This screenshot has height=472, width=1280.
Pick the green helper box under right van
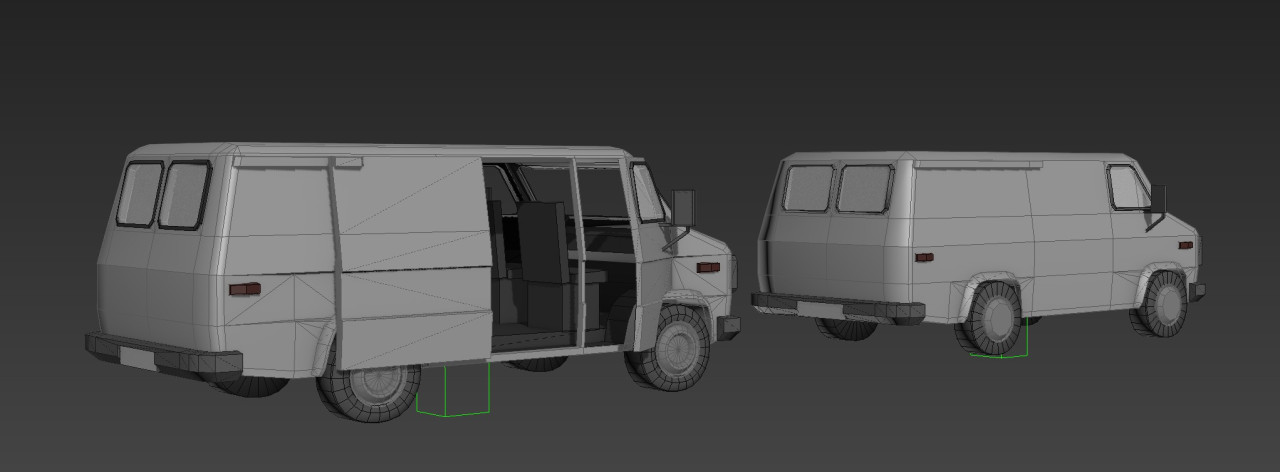coord(1000,340)
